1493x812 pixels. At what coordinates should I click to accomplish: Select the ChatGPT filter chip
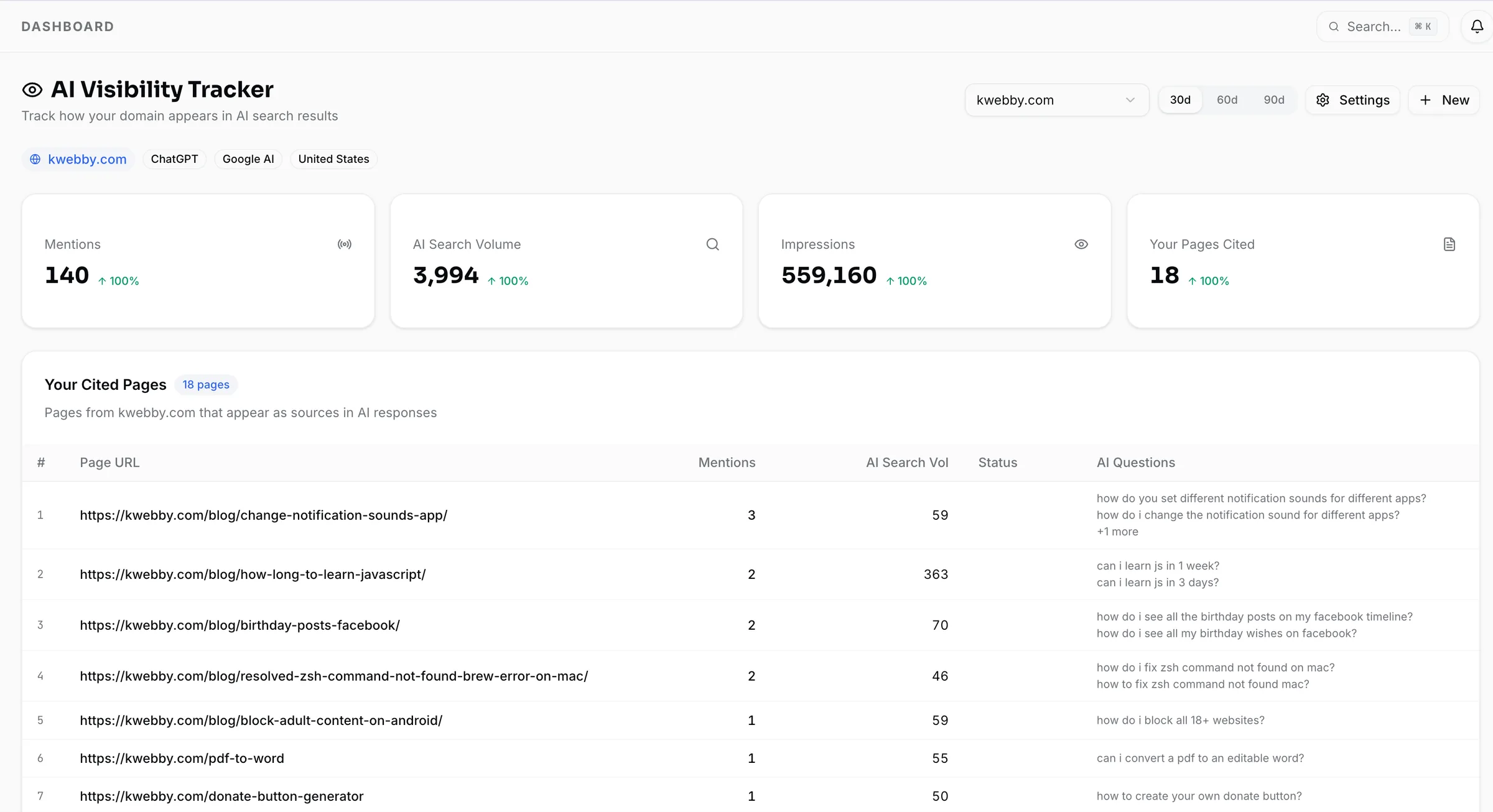tap(174, 159)
